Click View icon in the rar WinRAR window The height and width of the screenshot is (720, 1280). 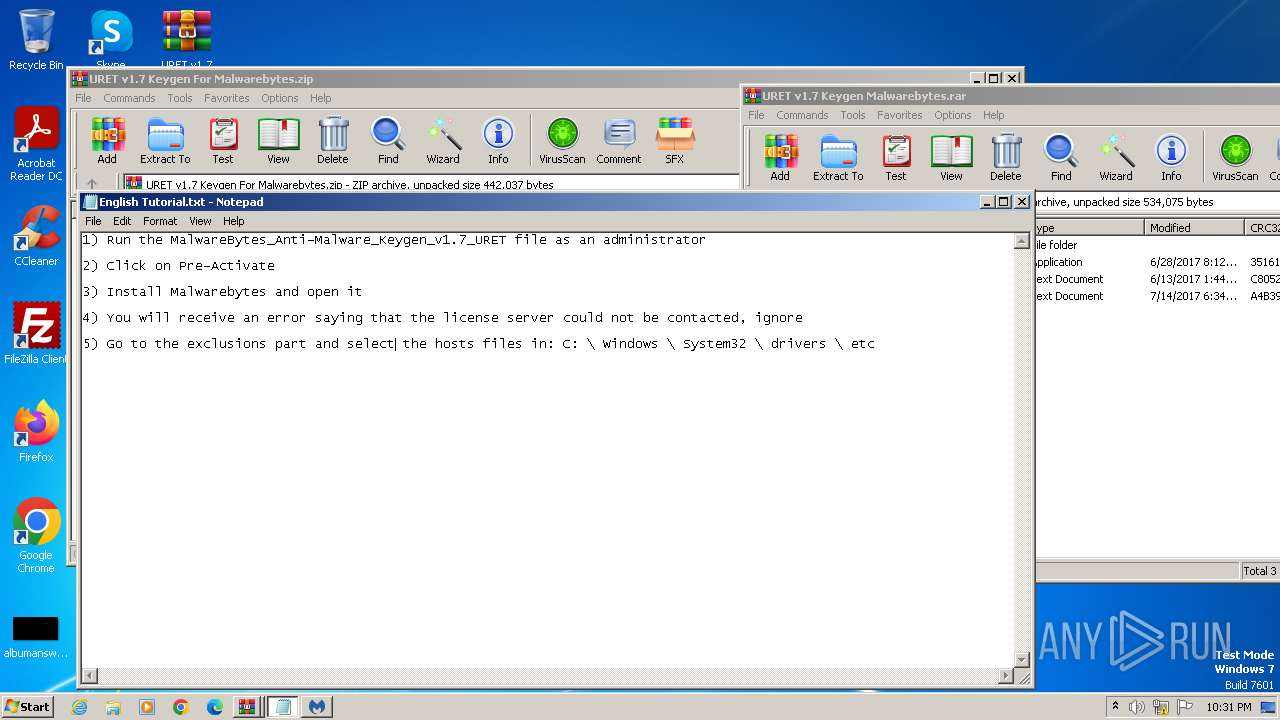click(951, 157)
